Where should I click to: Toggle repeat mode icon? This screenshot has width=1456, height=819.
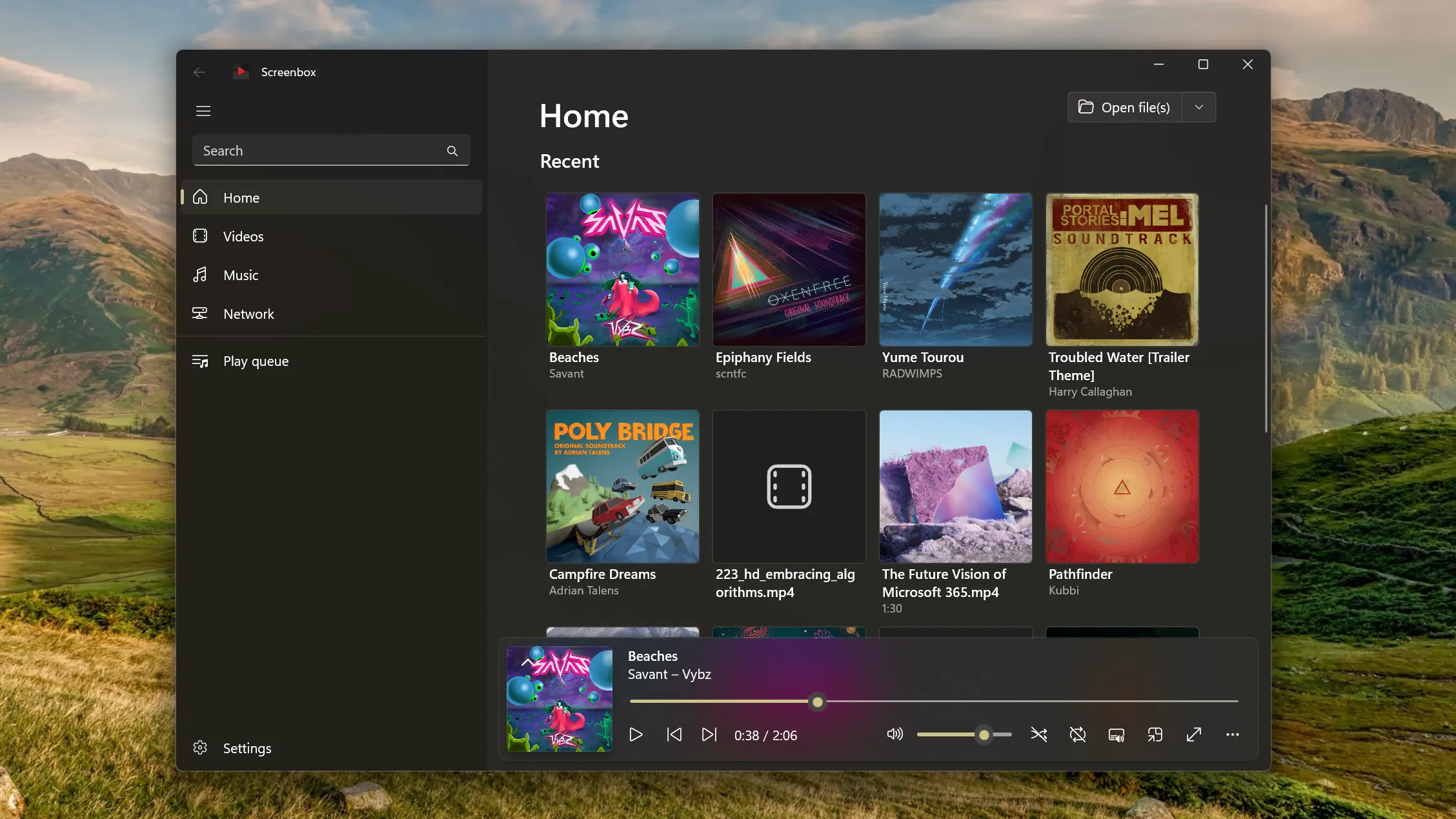pos(1078,734)
